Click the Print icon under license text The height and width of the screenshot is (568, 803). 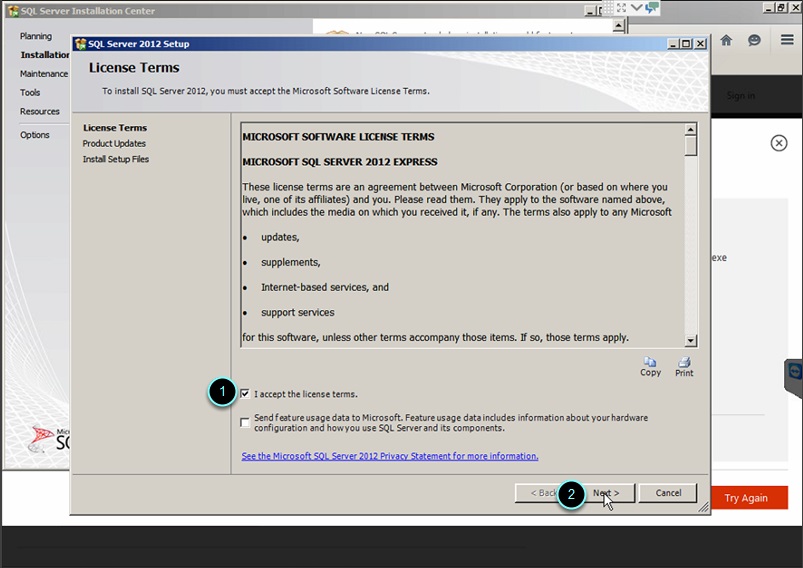[684, 362]
